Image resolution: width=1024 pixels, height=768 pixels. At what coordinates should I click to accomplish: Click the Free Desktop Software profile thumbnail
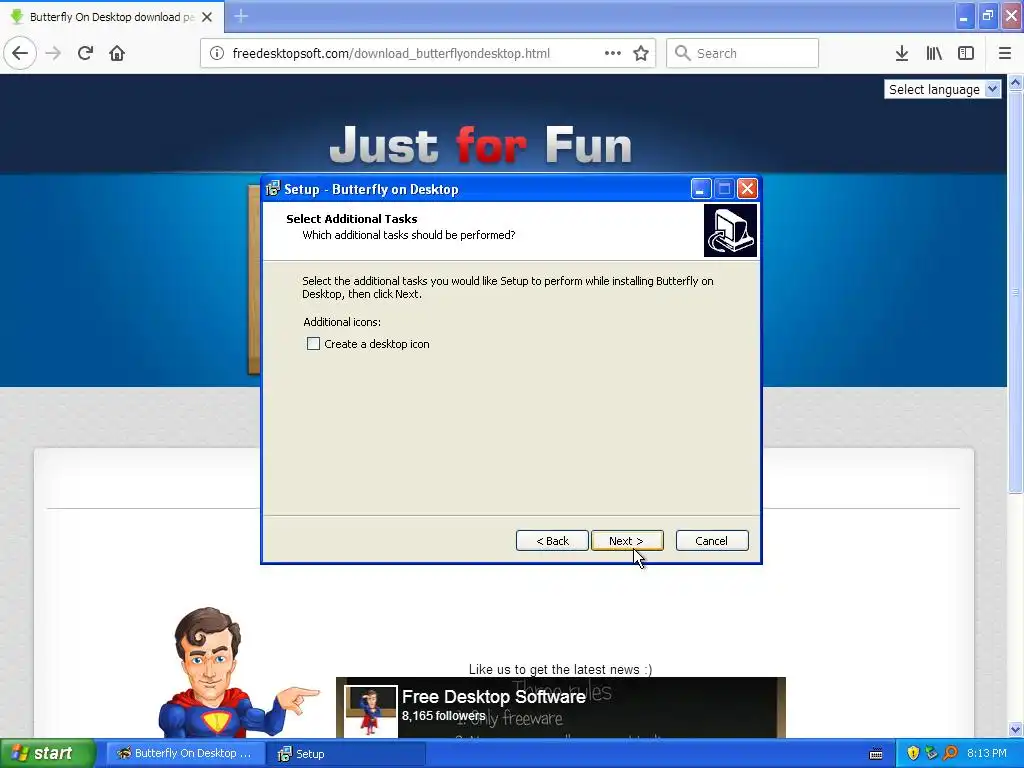pyautogui.click(x=371, y=712)
